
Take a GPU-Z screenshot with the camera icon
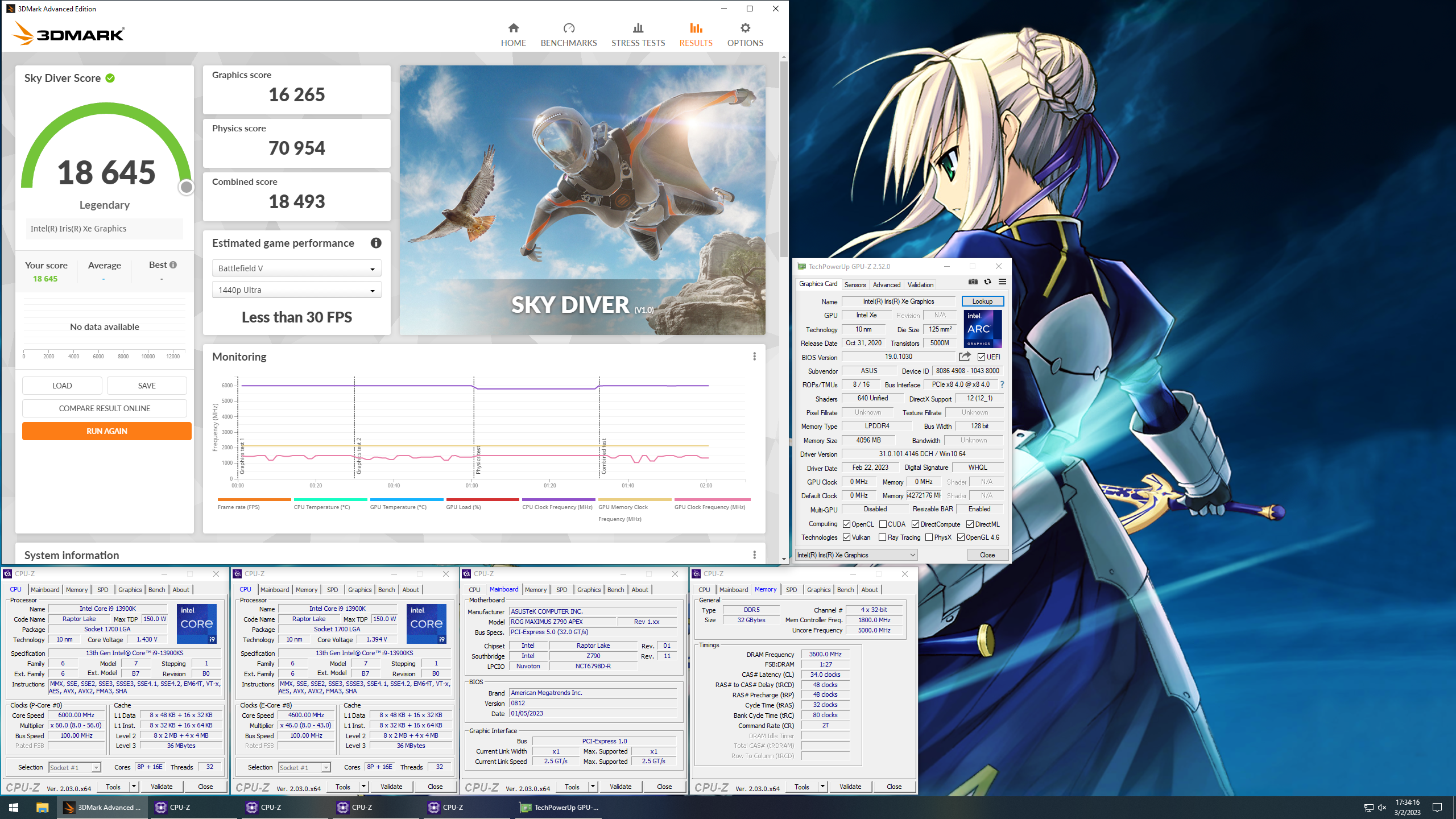point(973,282)
